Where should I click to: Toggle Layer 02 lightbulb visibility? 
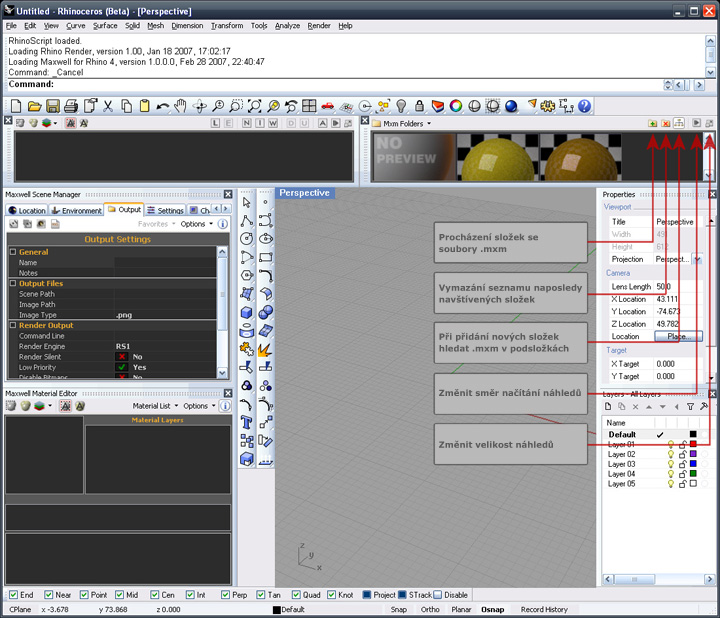pyautogui.click(x=671, y=454)
